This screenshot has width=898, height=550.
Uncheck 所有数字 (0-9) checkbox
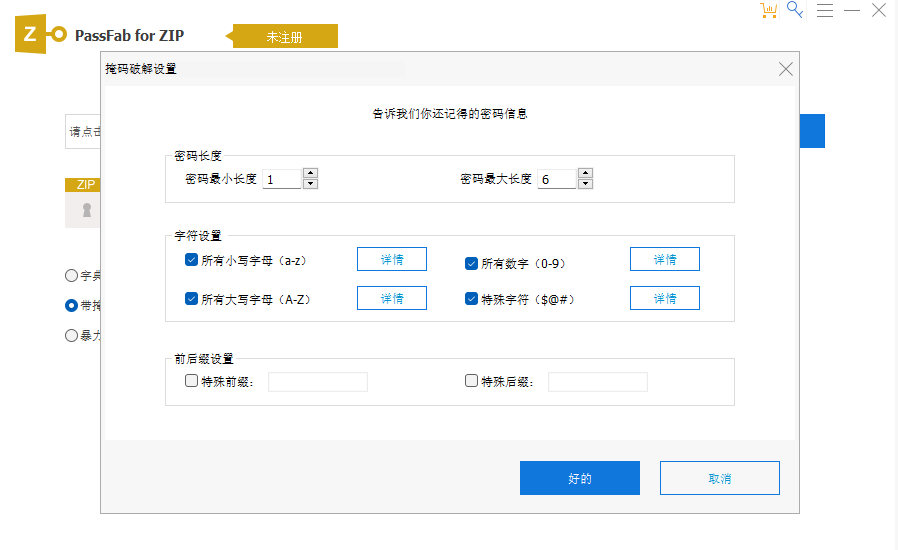[x=471, y=263]
